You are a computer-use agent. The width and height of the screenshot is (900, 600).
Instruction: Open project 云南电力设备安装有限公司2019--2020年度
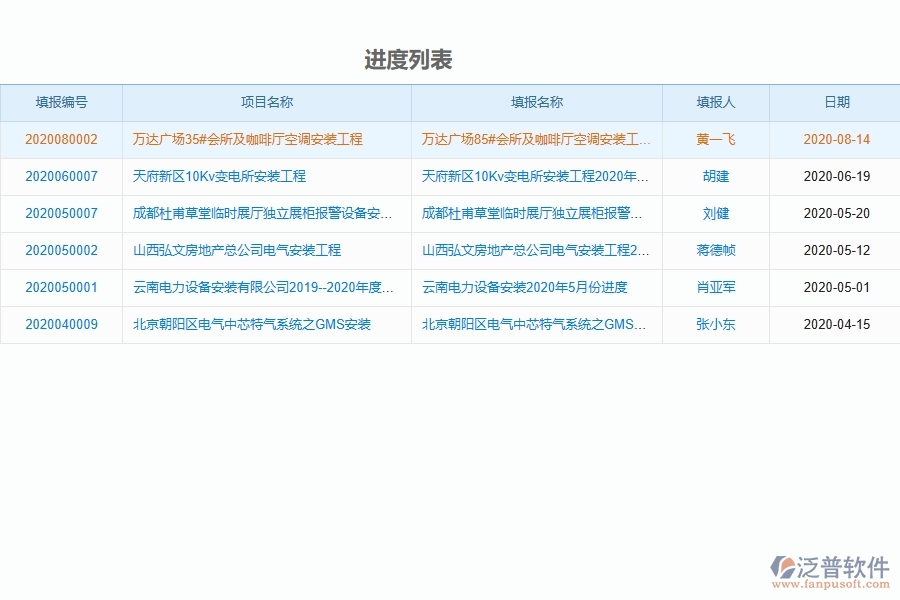coord(256,287)
